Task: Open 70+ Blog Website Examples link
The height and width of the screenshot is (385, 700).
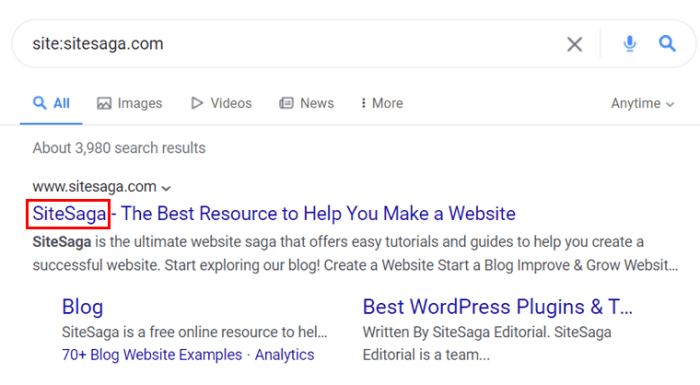Action: pyautogui.click(x=152, y=355)
